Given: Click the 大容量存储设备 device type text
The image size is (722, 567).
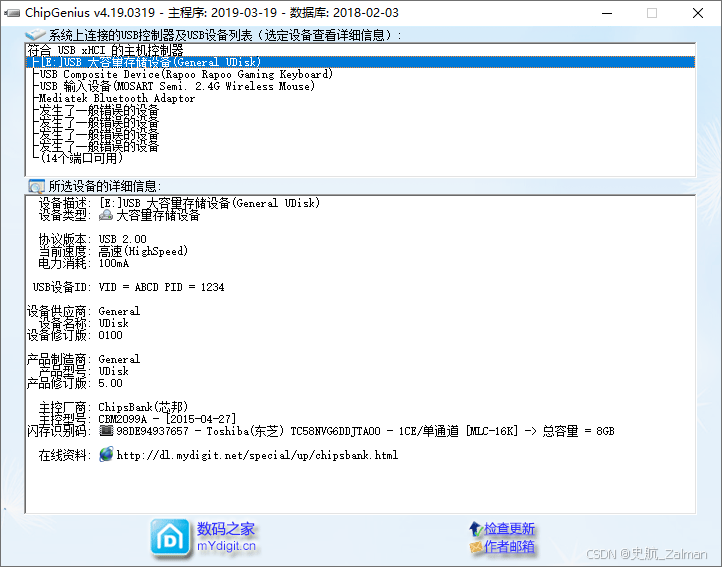Looking at the screenshot, I should click(158, 215).
